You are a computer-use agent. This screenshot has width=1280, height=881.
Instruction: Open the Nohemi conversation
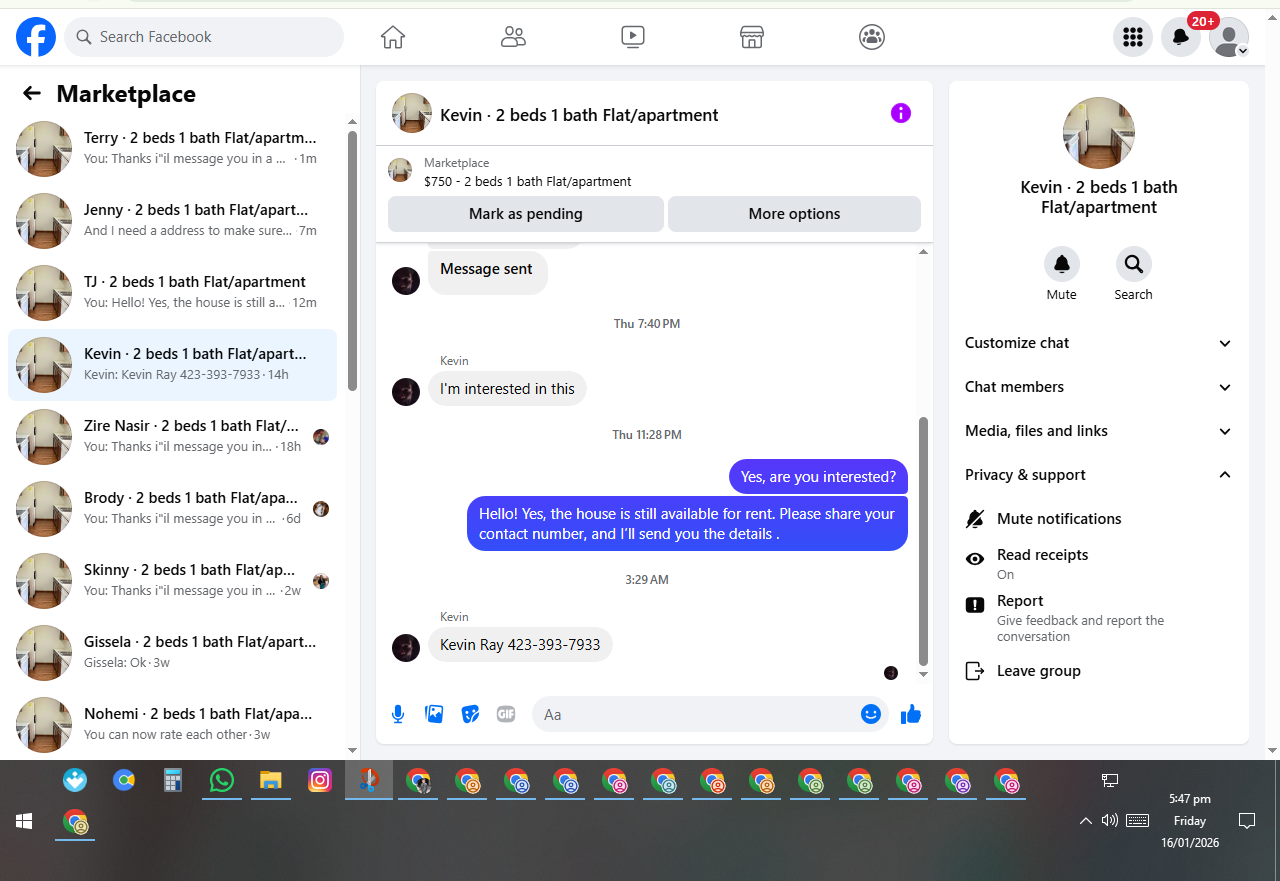172,725
